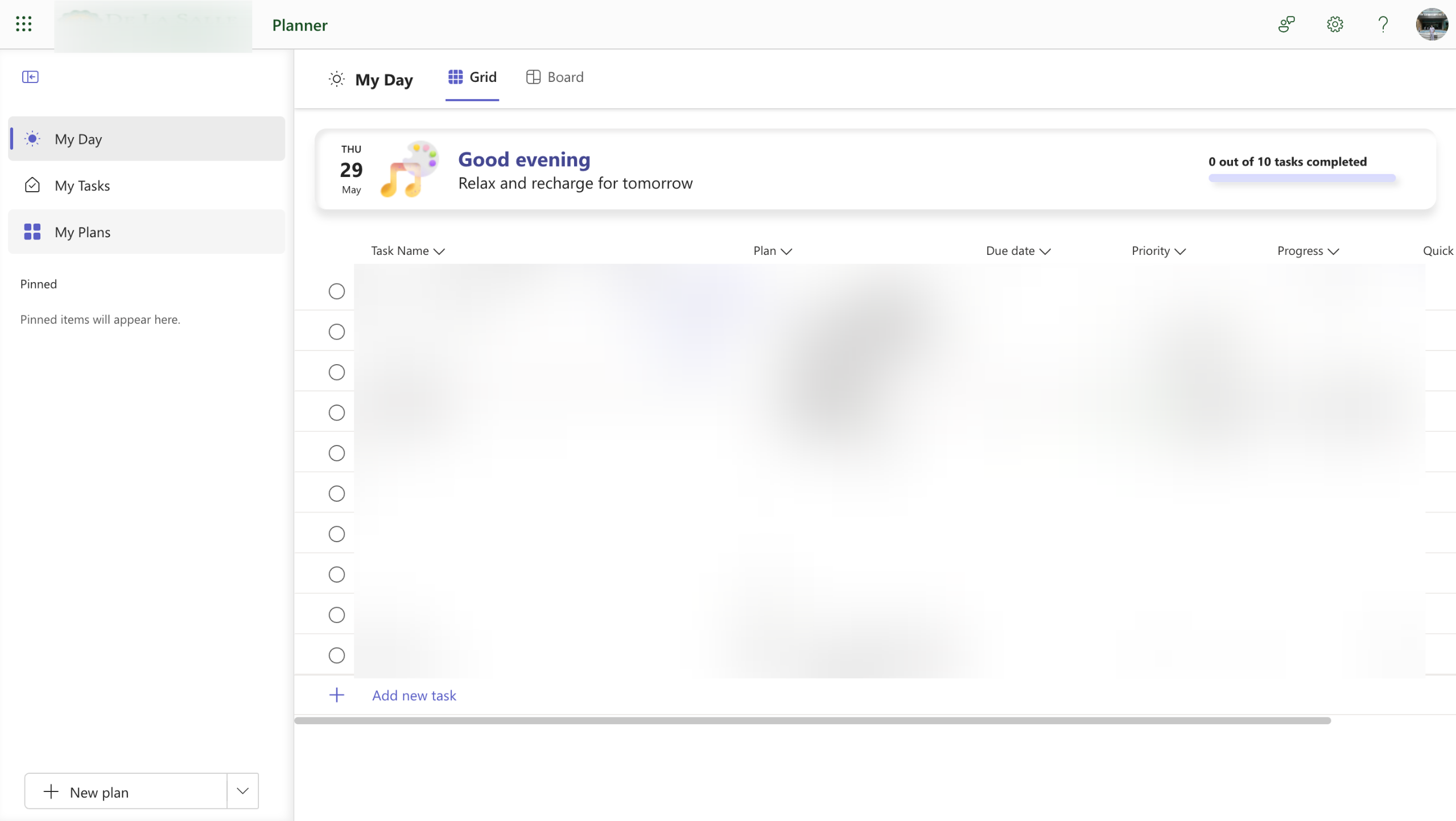This screenshot has width=1456, height=821.
Task: Mark the fourth task row complete
Action: pos(337,412)
